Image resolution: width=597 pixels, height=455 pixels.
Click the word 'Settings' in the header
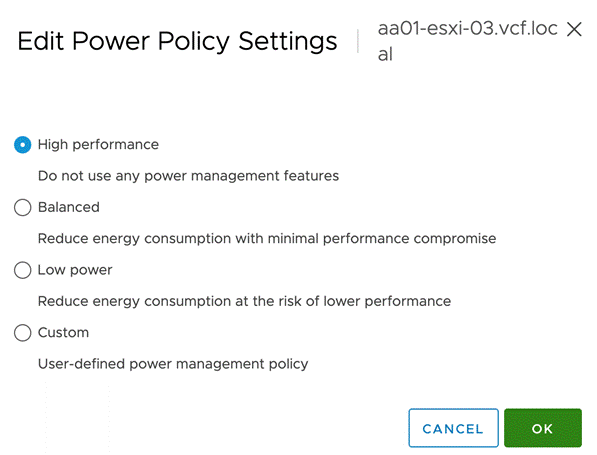click(288, 41)
